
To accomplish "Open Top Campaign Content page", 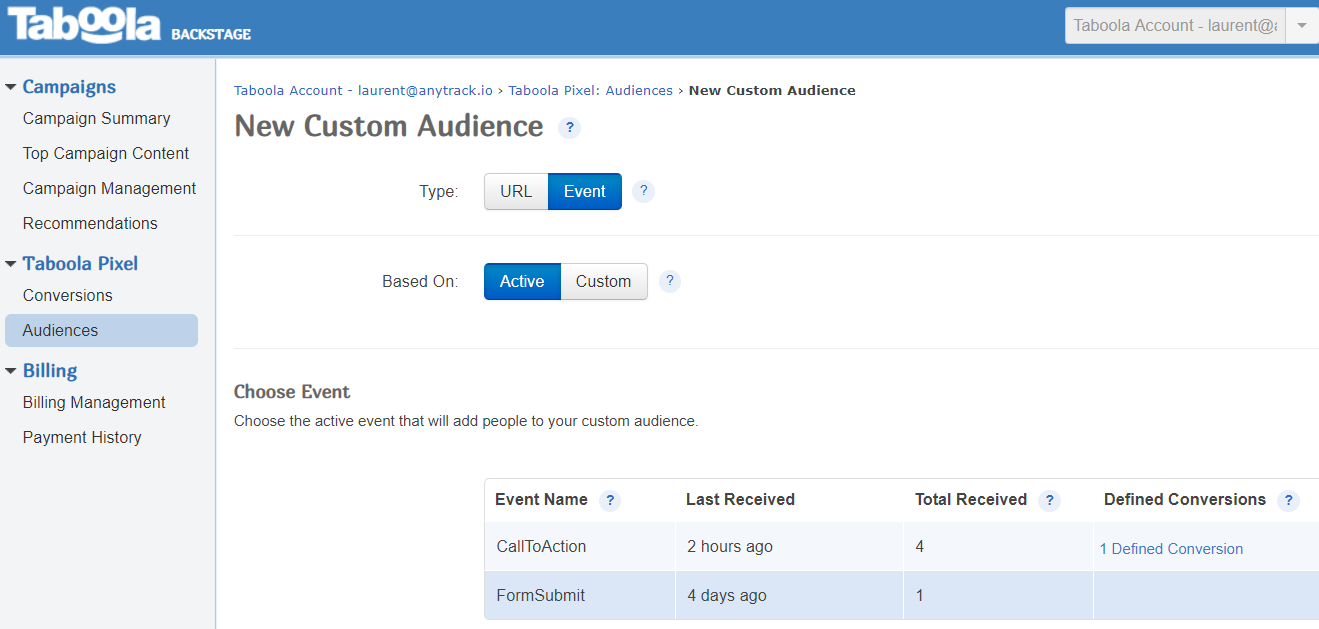I will coord(106,153).
